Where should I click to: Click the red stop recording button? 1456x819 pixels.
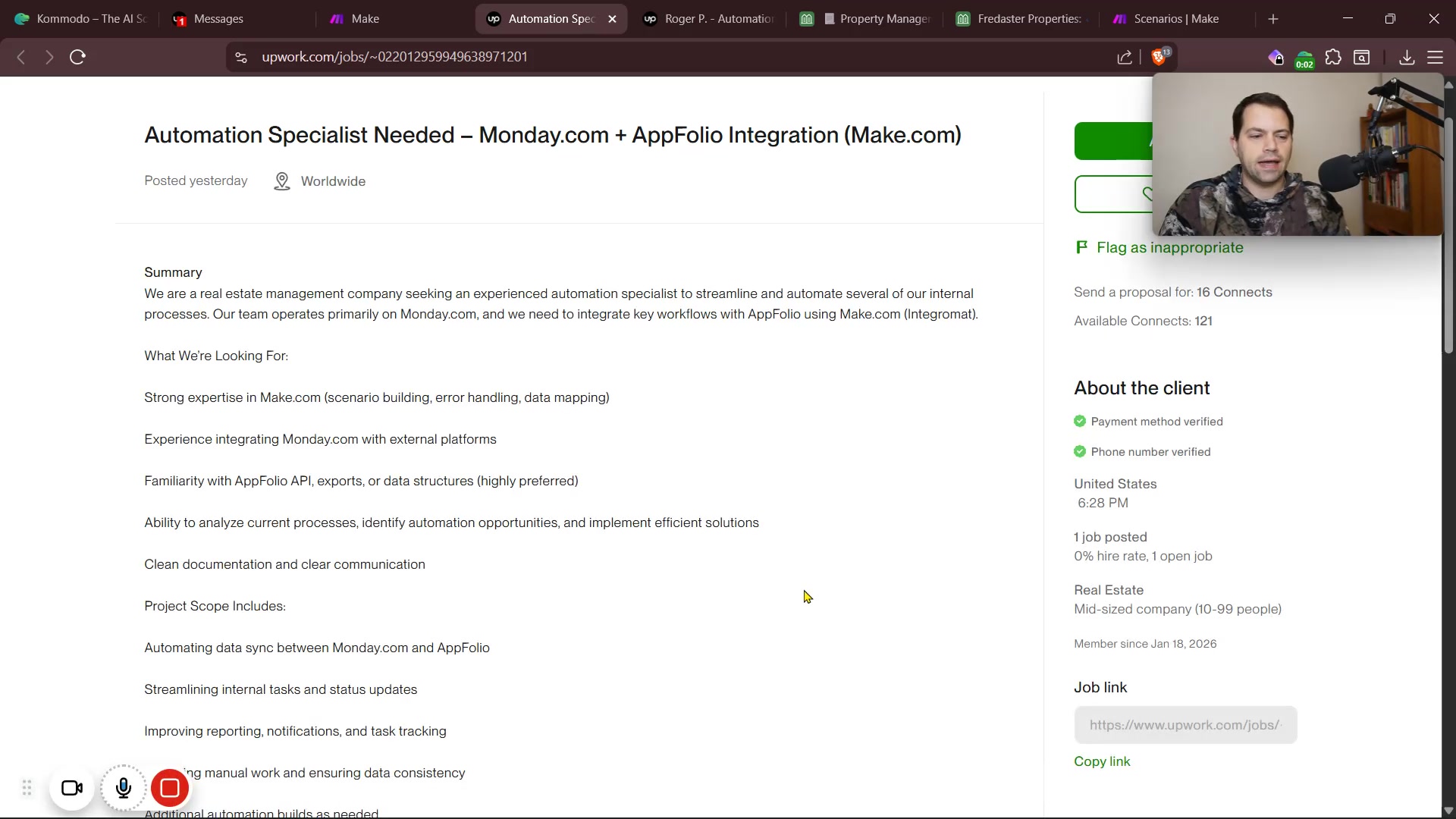[x=170, y=789]
